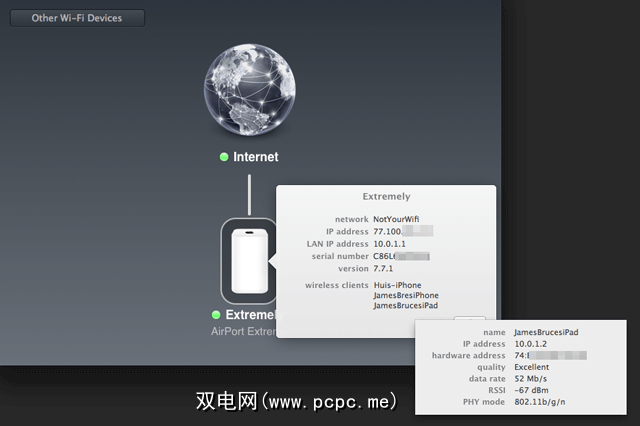Click the PHY mode value 802.11b/g/n

click(540, 402)
